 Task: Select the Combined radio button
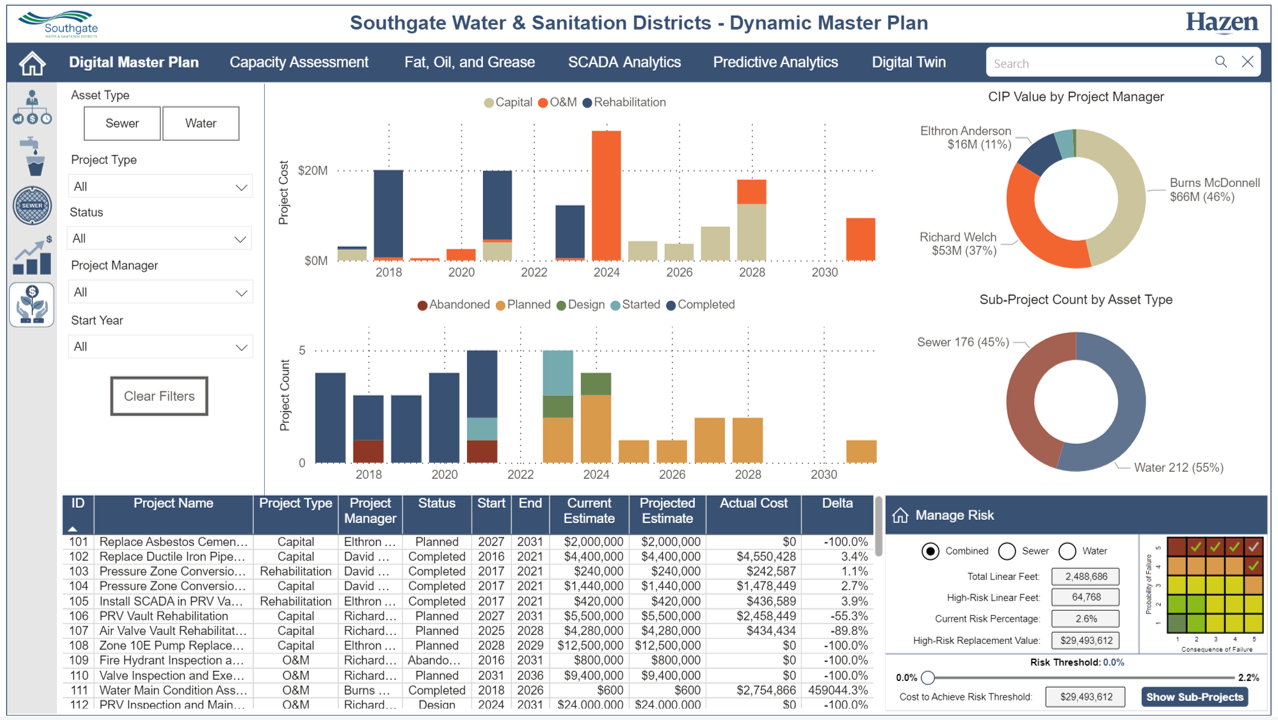click(x=930, y=551)
